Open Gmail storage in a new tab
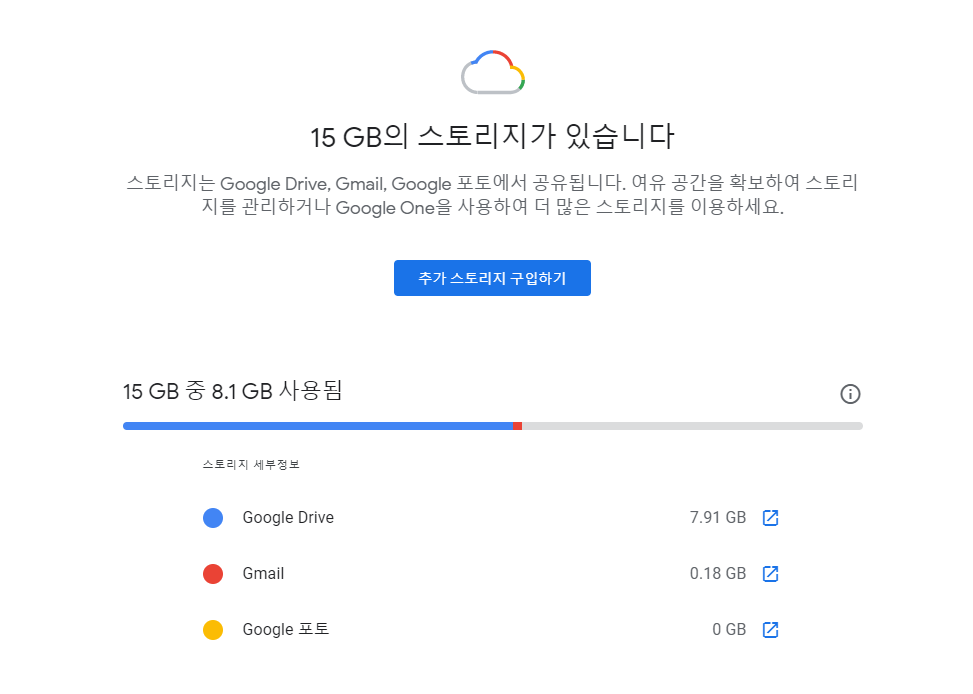This screenshot has height=694, width=973. click(769, 574)
